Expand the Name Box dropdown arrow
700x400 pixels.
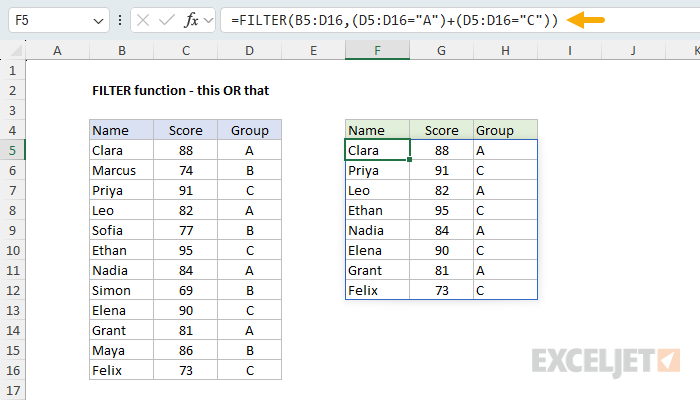coord(98,21)
